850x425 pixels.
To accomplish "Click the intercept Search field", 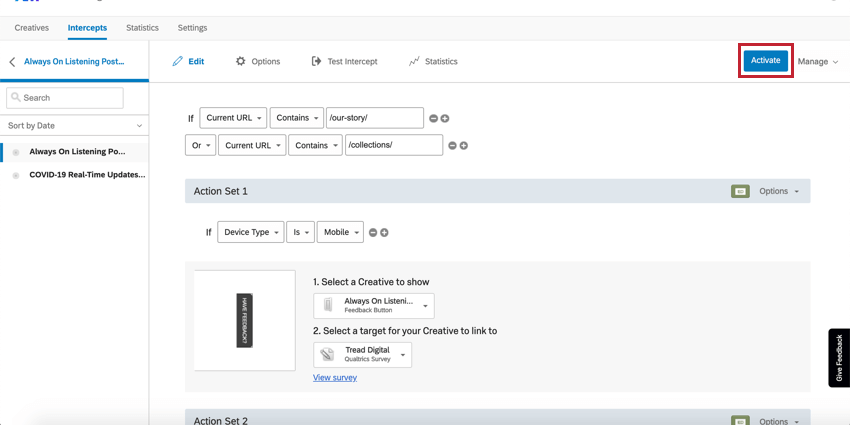I will (65, 98).
